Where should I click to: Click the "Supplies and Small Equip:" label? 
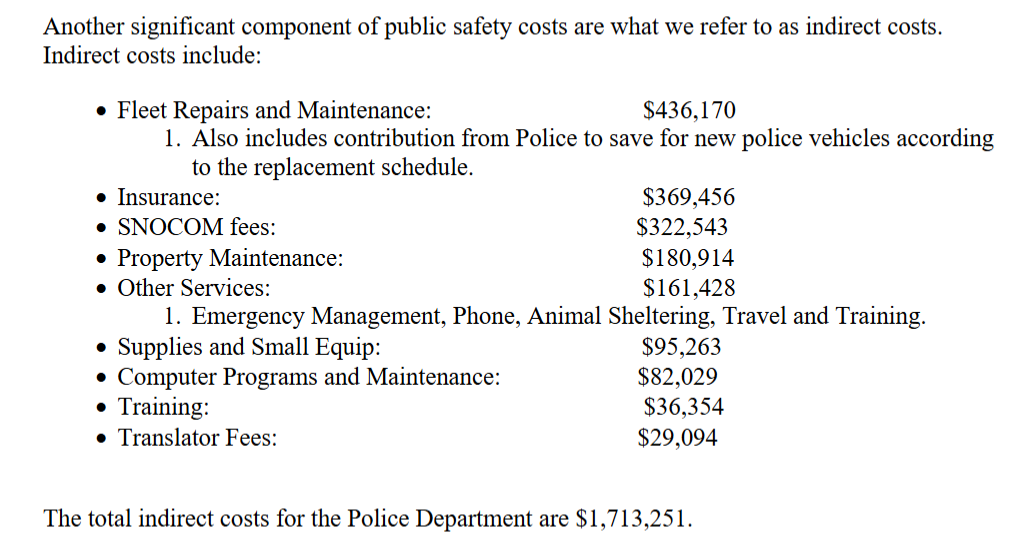click(249, 348)
